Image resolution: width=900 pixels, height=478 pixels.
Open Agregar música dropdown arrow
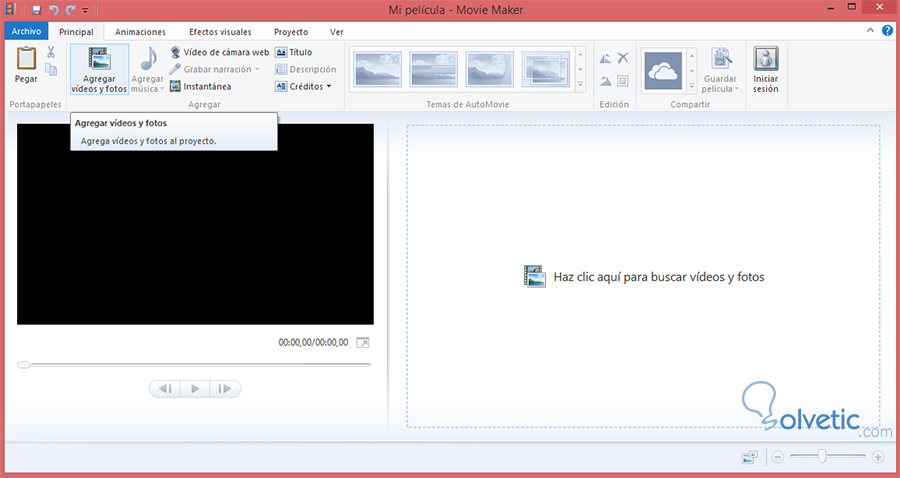tap(162, 89)
